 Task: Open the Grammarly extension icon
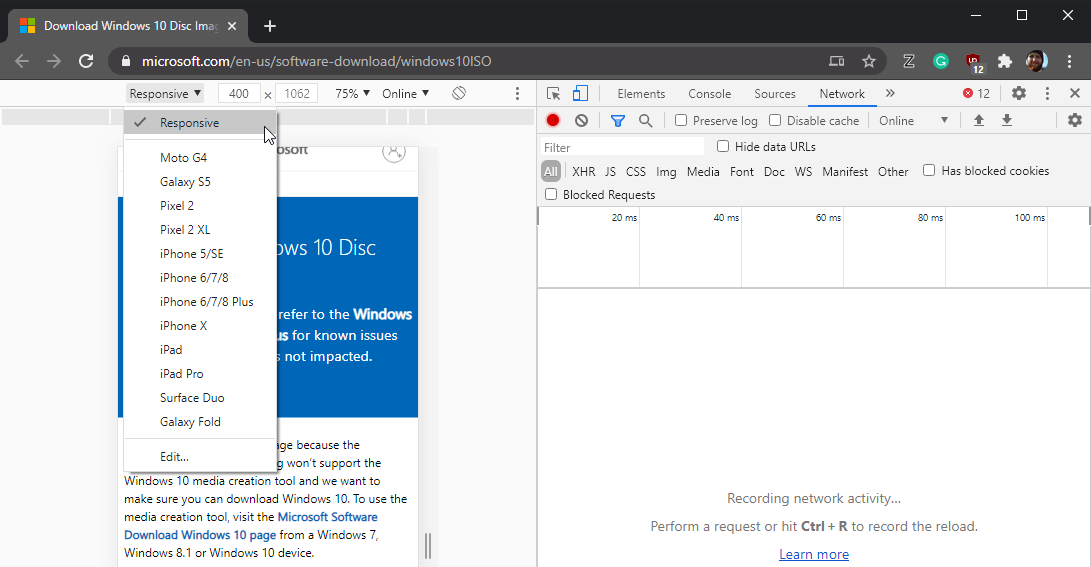pyautogui.click(x=941, y=61)
